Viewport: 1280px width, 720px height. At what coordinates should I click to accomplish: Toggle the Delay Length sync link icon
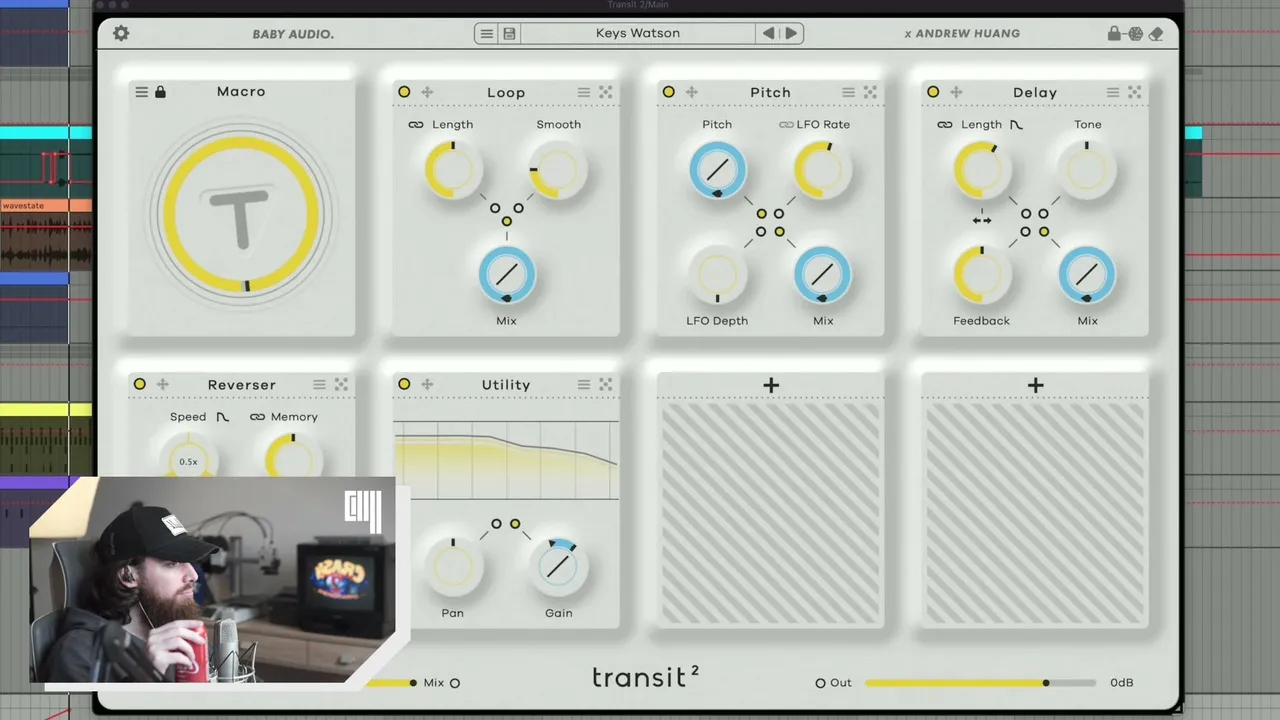(945, 125)
